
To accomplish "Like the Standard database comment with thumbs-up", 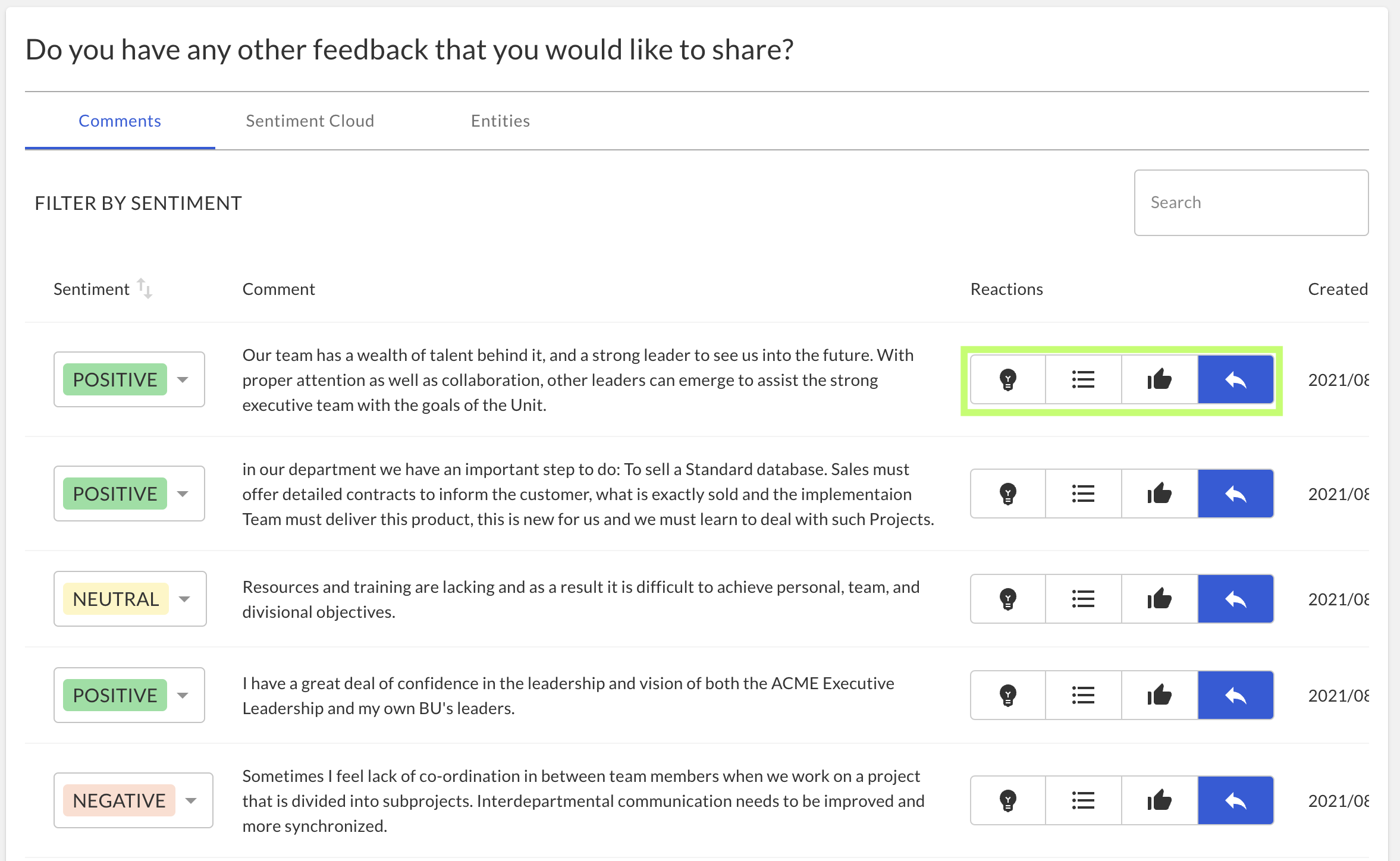I will tap(1160, 494).
